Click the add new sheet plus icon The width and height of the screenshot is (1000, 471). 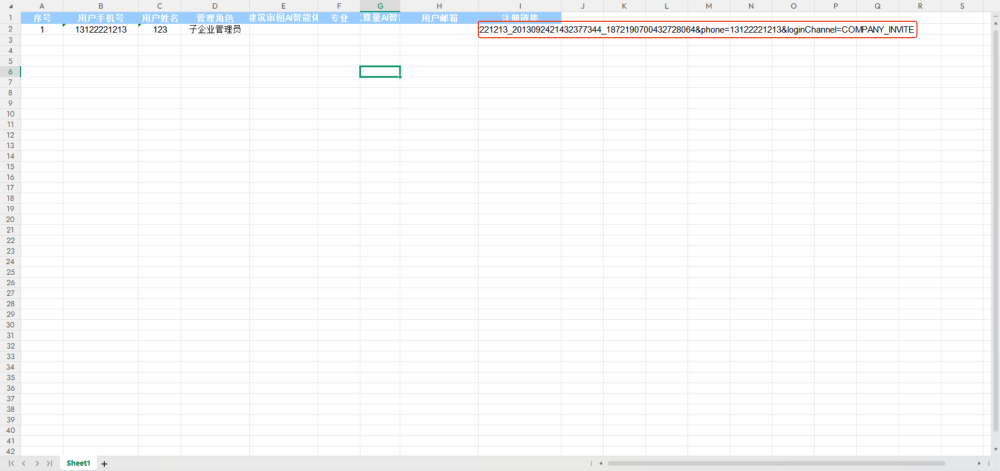[x=103, y=464]
